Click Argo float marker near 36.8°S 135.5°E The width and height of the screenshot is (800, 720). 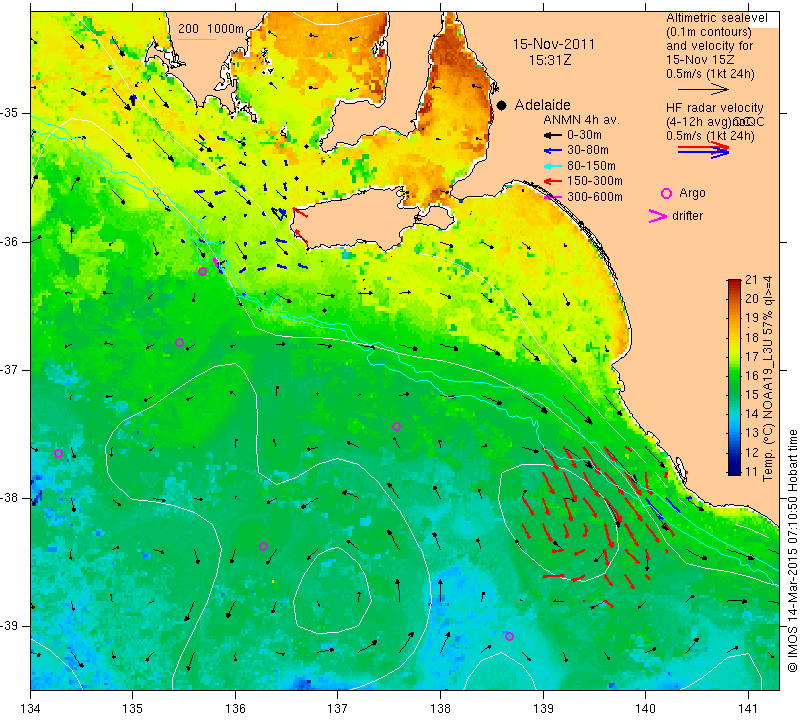(x=180, y=342)
